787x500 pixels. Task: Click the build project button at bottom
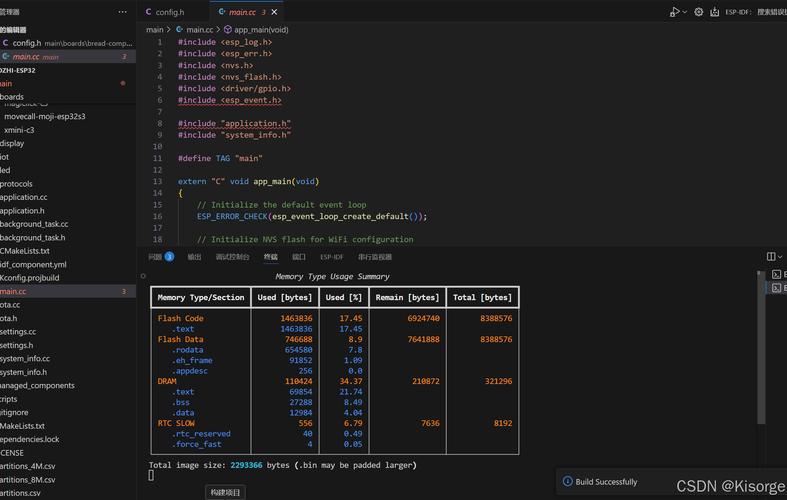(x=225, y=492)
